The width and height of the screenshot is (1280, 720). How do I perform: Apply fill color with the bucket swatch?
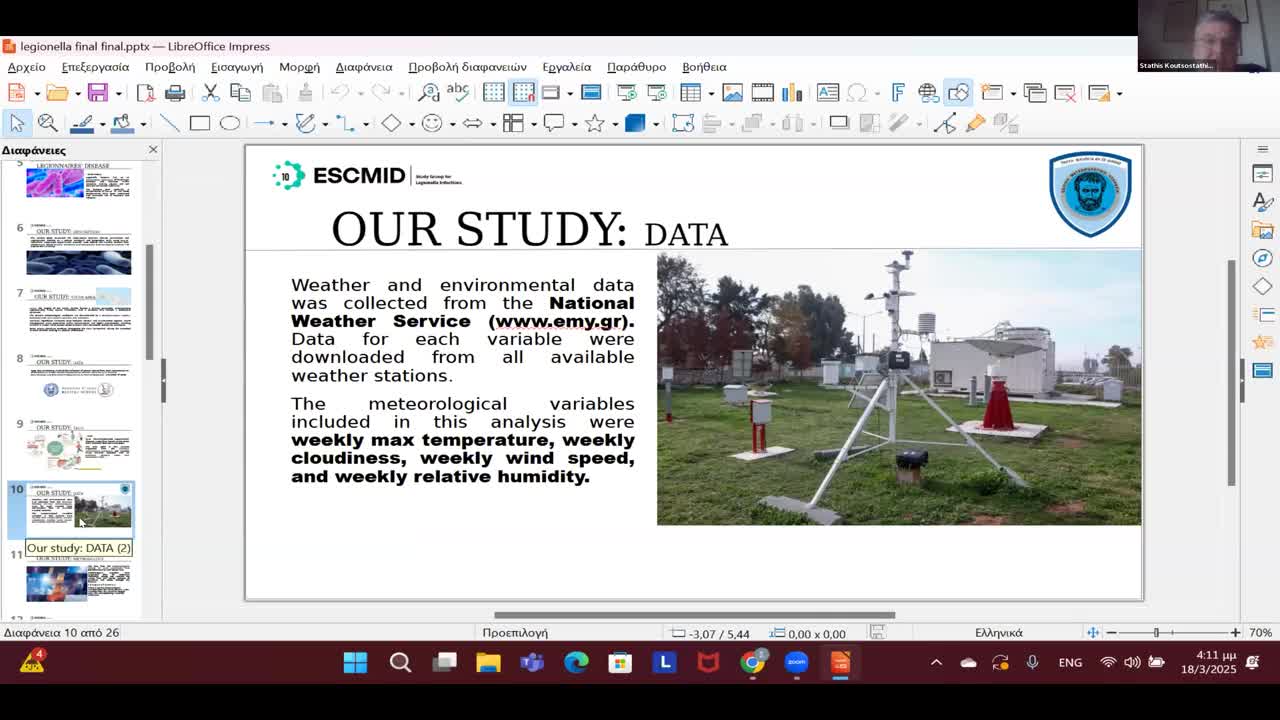pos(122,123)
